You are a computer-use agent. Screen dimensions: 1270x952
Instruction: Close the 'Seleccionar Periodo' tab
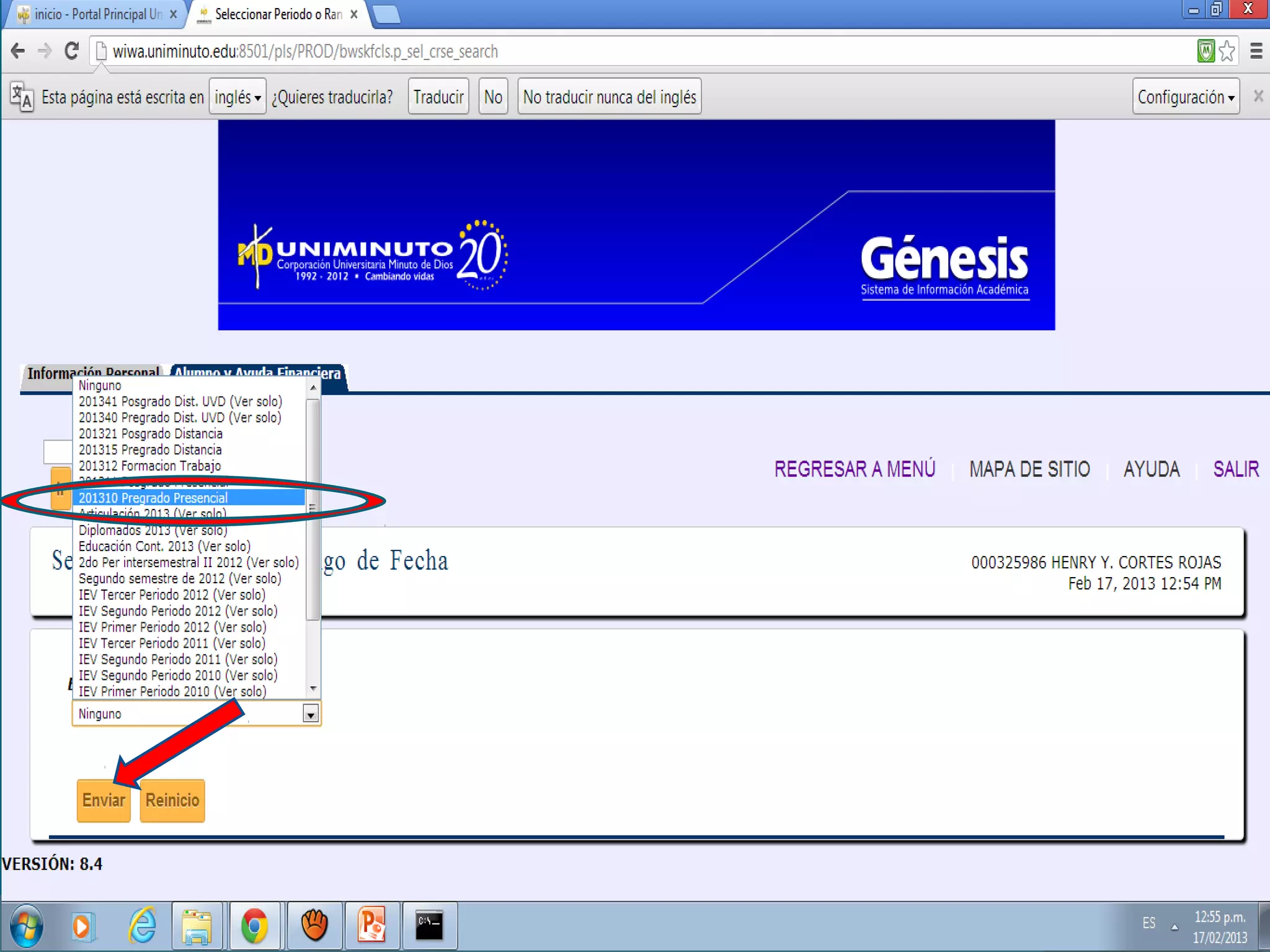[x=354, y=14]
